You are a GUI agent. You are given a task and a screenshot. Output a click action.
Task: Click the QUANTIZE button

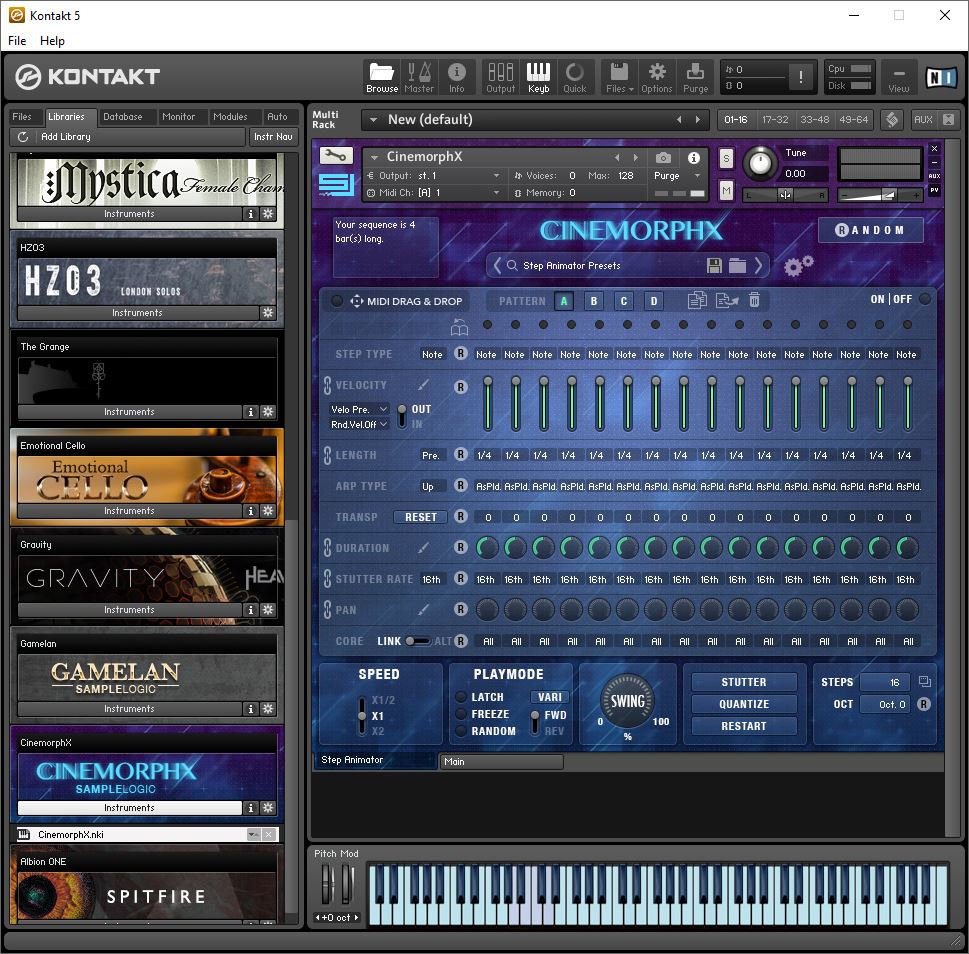point(743,704)
